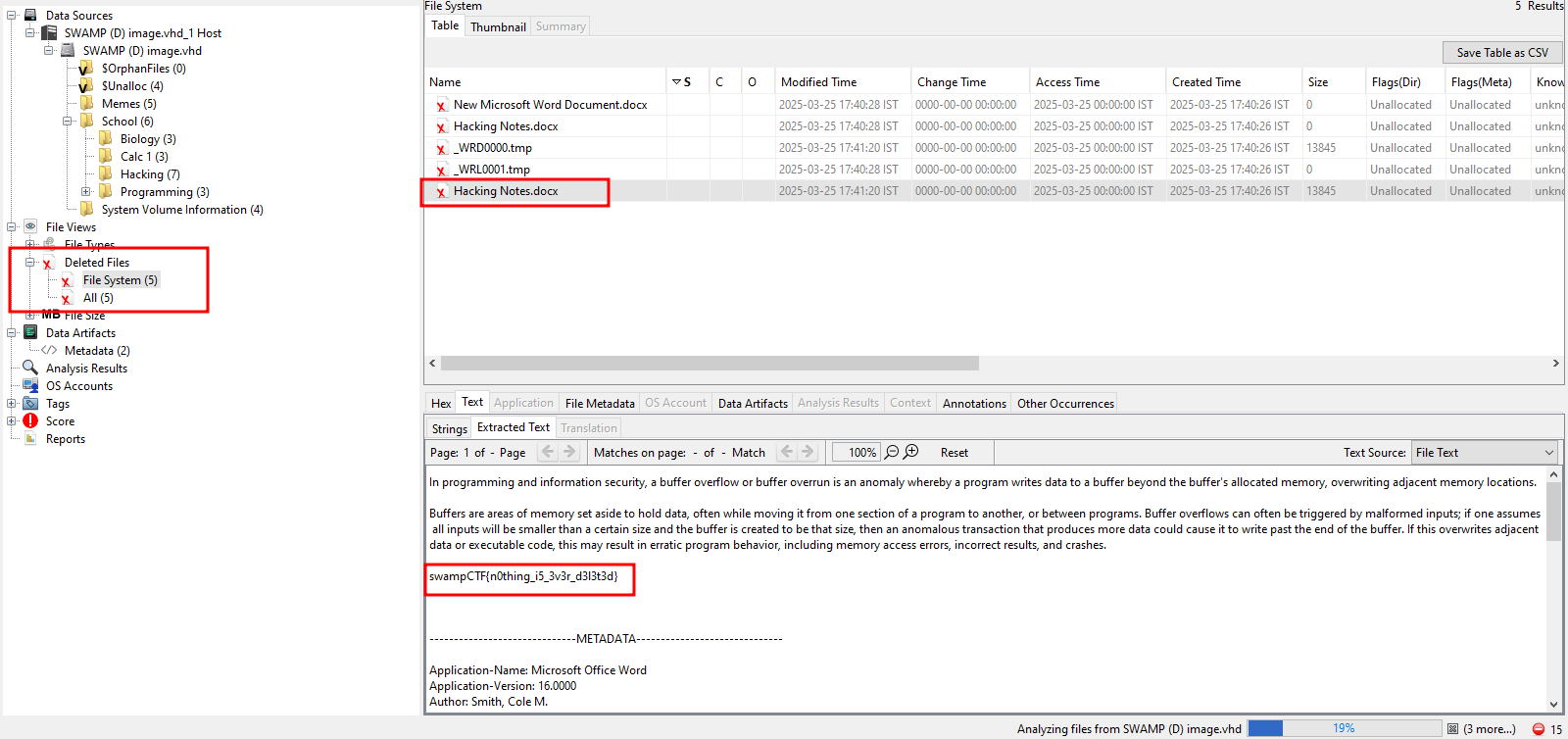Viewport: 1568px width, 739px height.
Task: Click the Reports icon in tree
Action: pos(30,438)
